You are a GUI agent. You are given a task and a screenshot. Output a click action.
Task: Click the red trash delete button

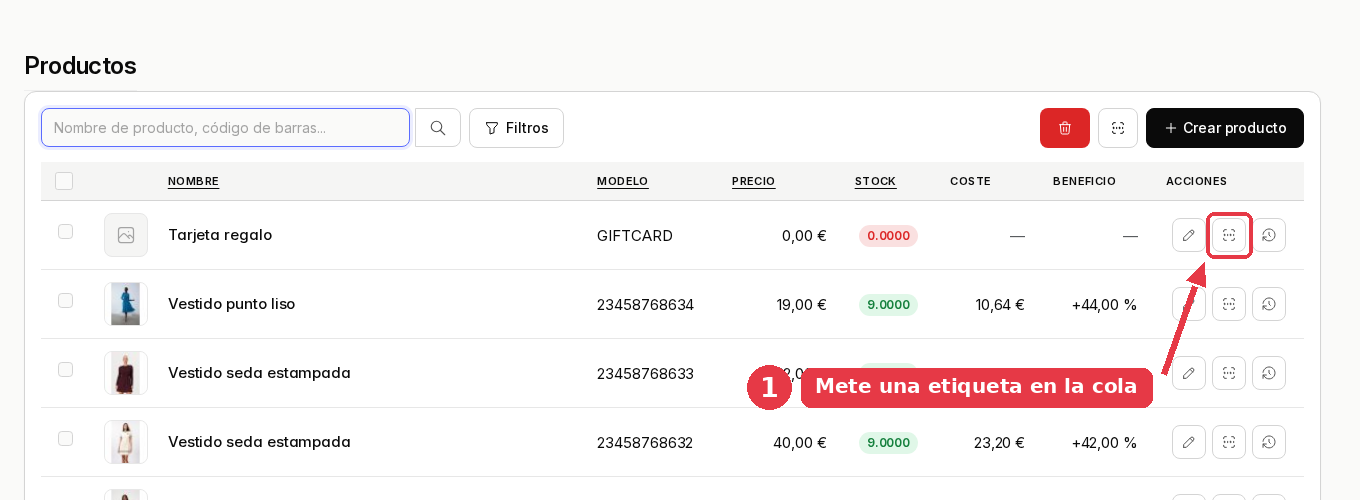pos(1065,128)
